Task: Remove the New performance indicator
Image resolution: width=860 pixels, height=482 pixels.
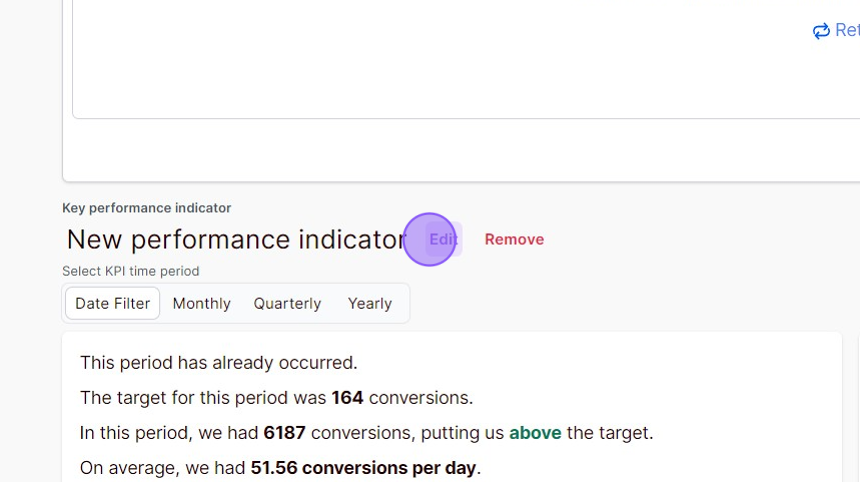Action: click(x=514, y=239)
